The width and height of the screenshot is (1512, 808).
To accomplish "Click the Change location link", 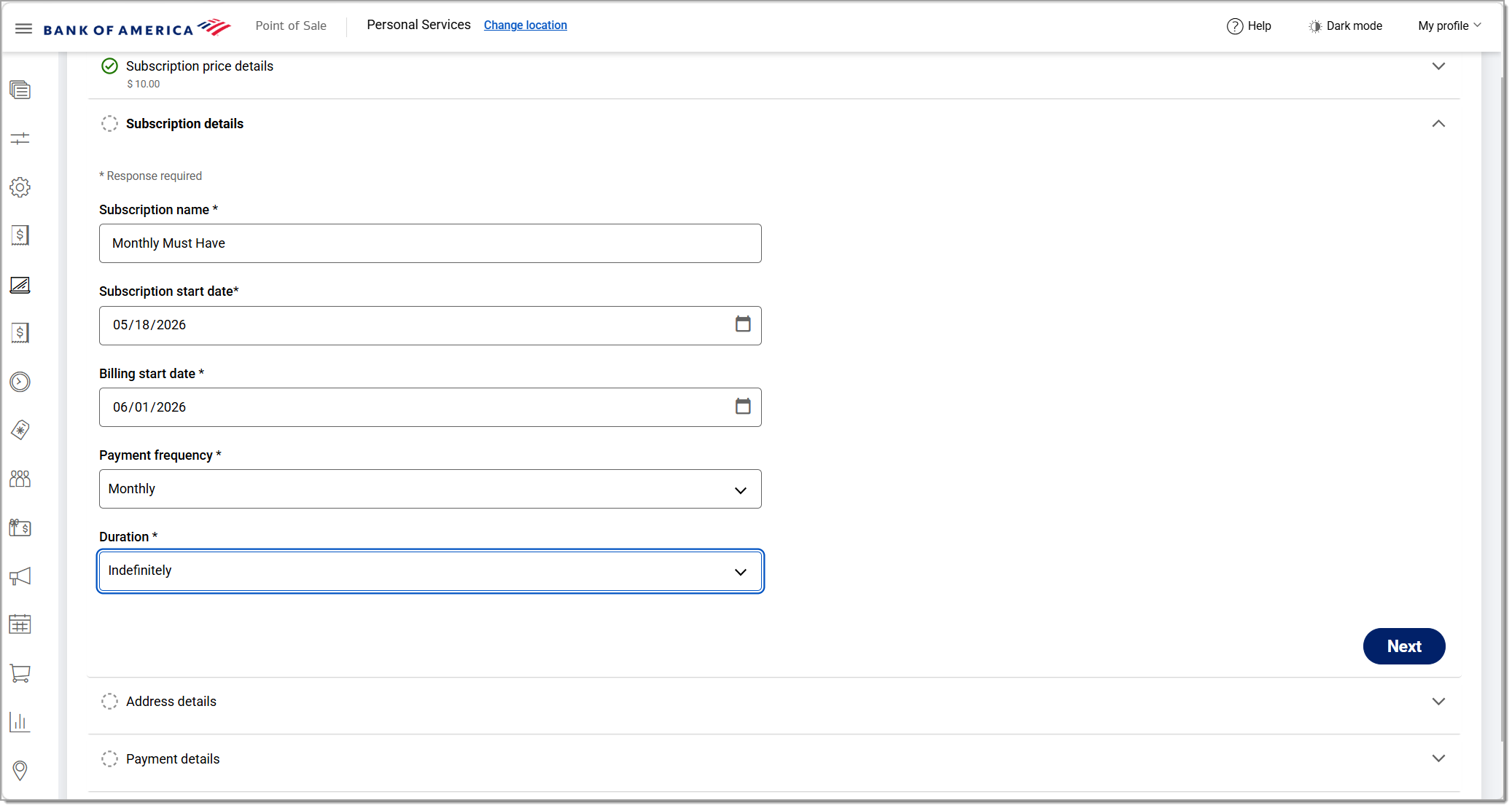I will (x=525, y=26).
